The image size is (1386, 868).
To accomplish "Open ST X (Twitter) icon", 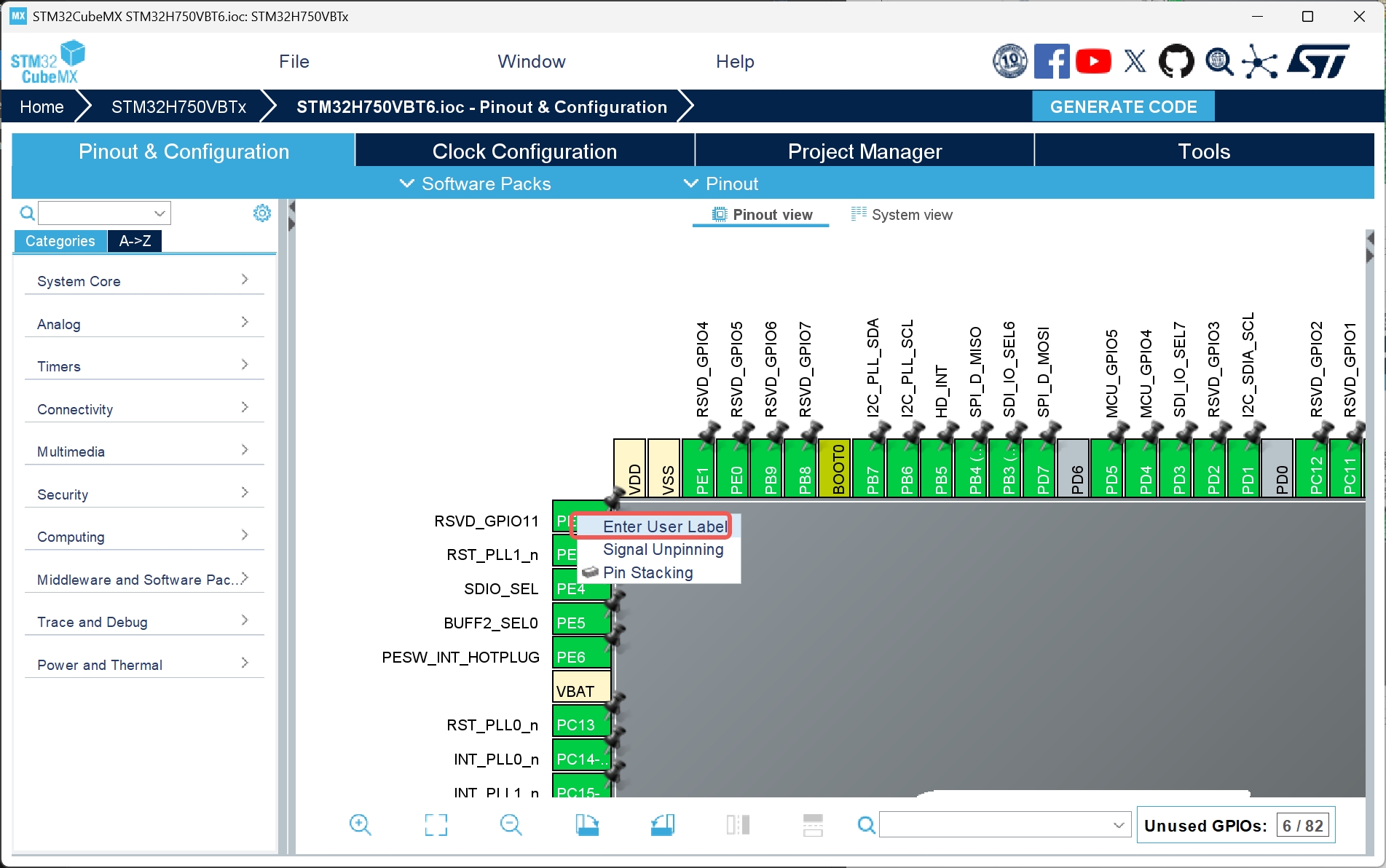I will click(x=1135, y=61).
